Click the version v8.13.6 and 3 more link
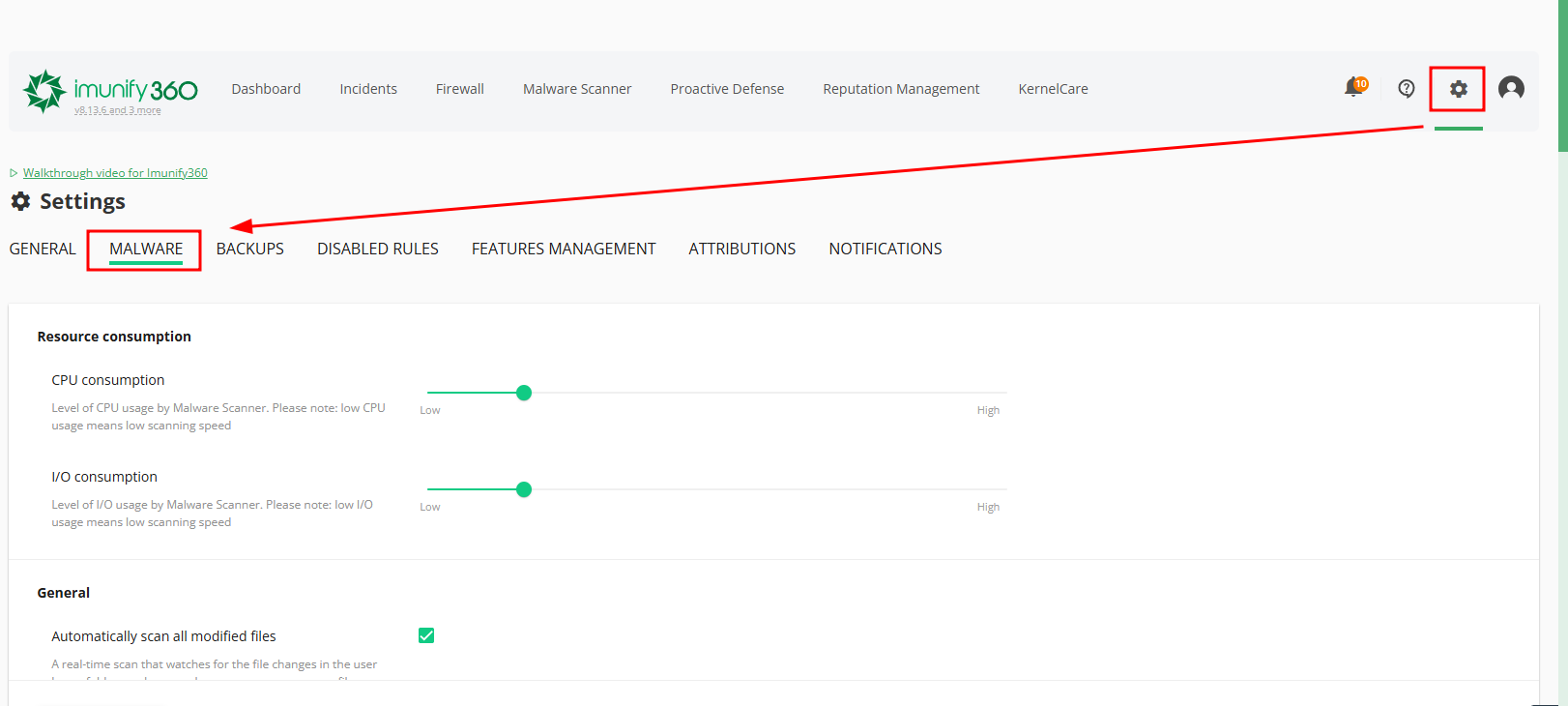Viewport: 1568px width, 706px height. pyautogui.click(x=118, y=110)
